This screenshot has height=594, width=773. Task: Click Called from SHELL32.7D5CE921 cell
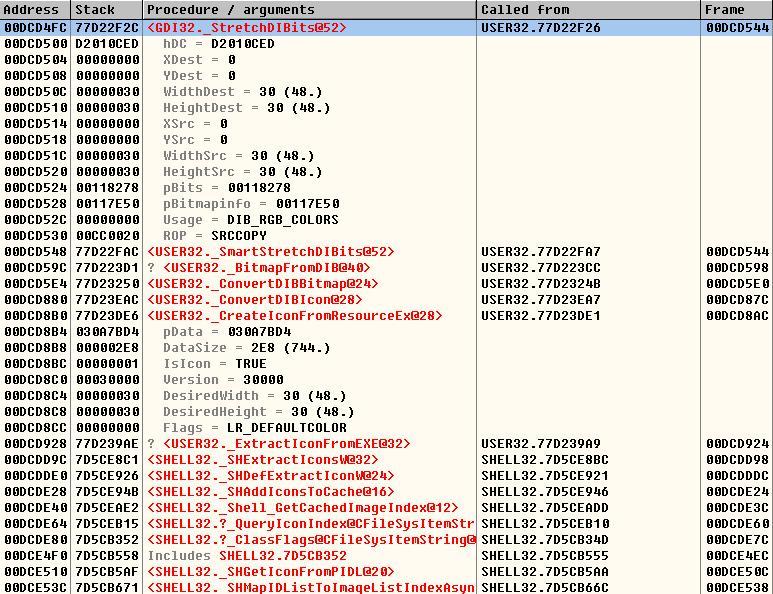[545, 476]
